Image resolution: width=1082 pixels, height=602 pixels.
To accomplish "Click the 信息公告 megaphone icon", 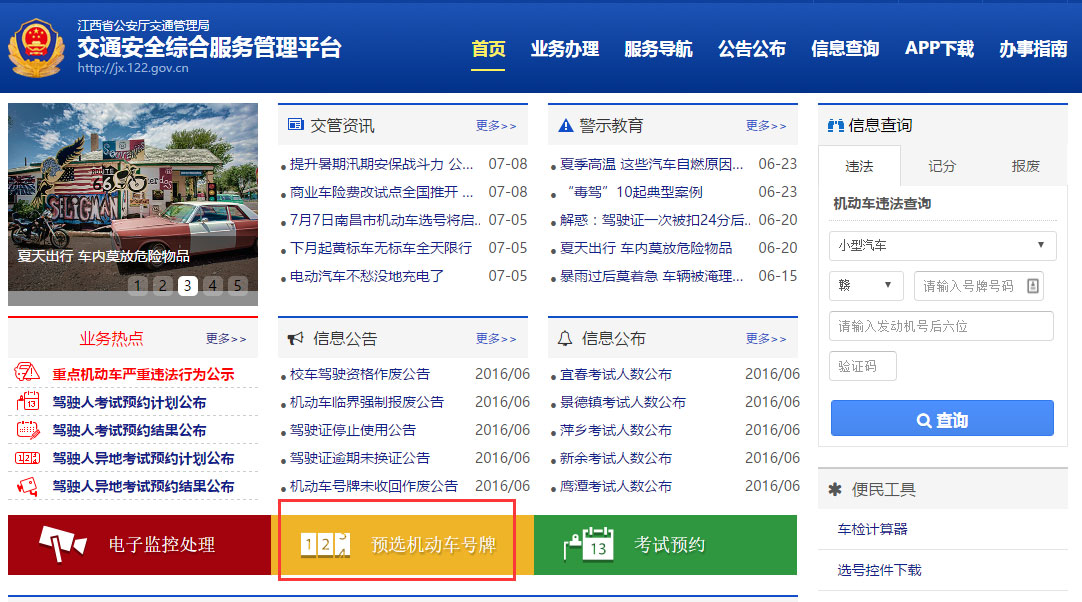I will point(295,338).
